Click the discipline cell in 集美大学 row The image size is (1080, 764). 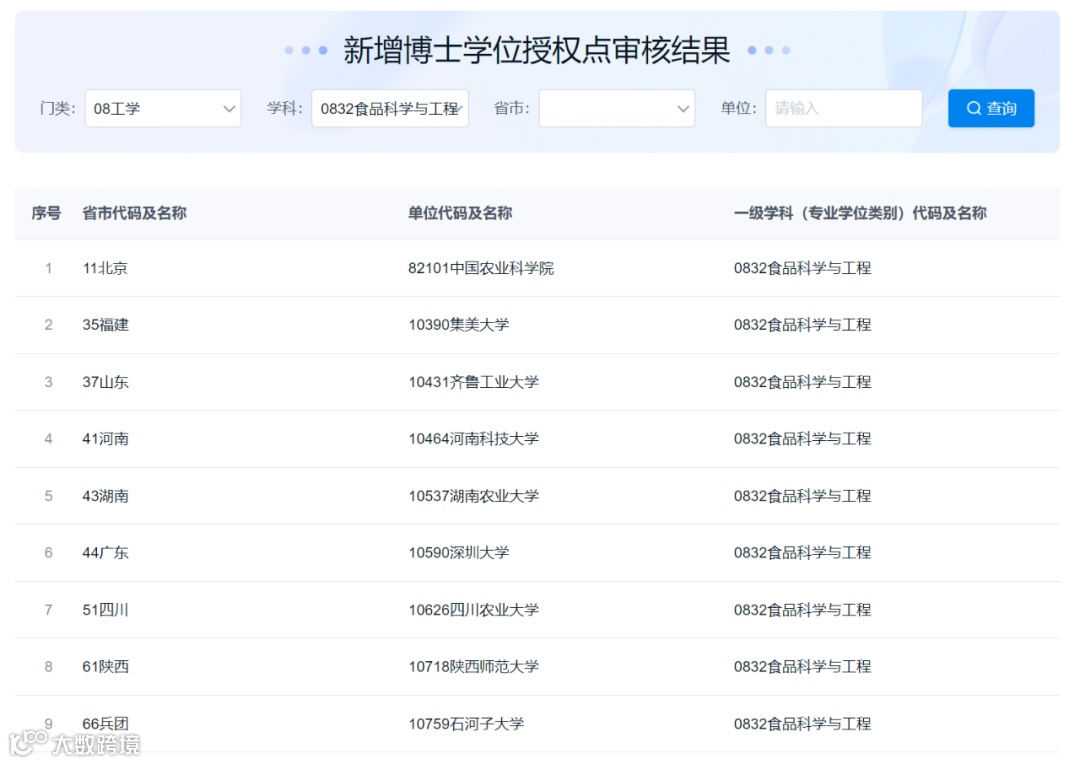tap(802, 324)
